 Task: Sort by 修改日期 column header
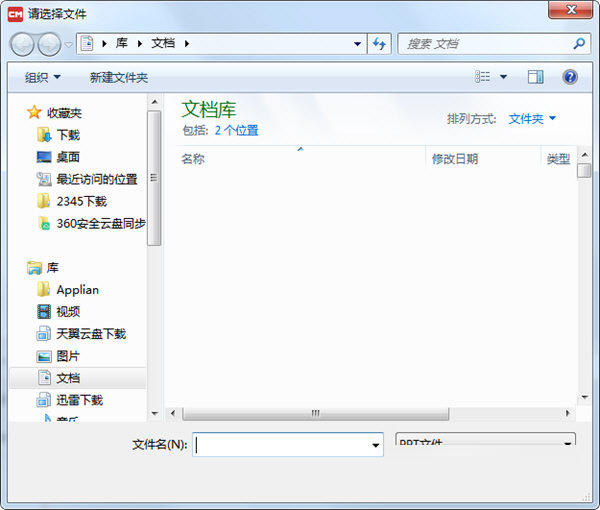pos(455,158)
